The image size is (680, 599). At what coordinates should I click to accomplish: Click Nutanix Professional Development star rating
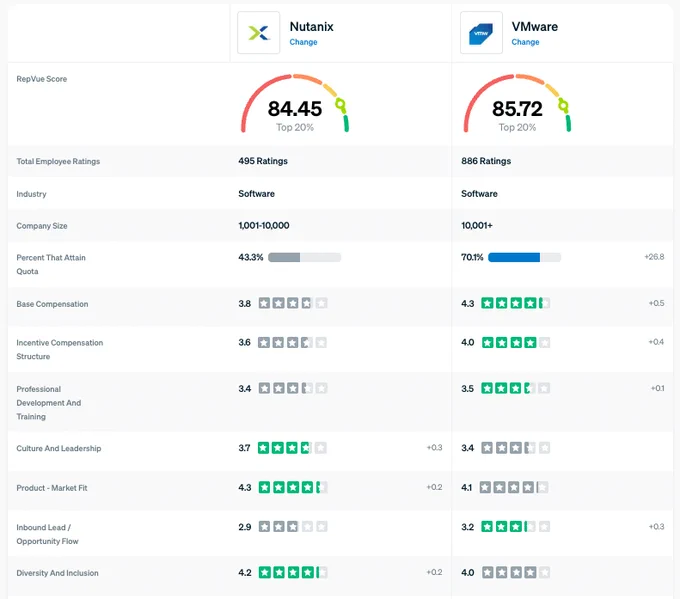(x=293, y=388)
